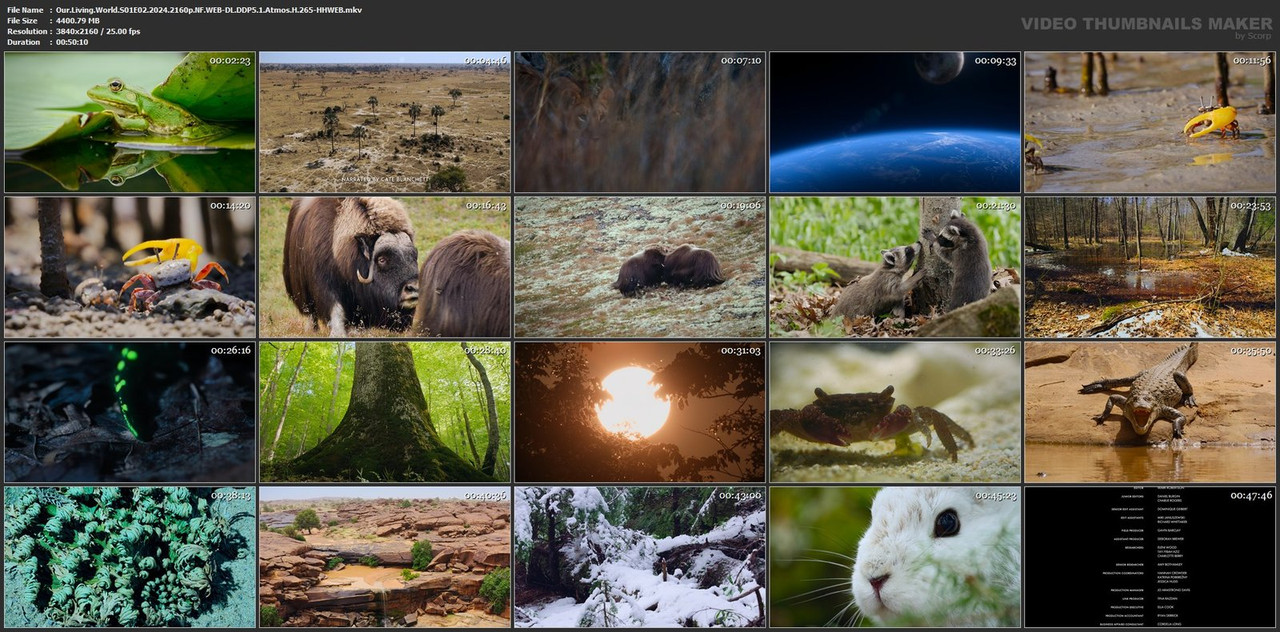Image resolution: width=1280 pixels, height=632 pixels.
Task: Click the file name 'Our.Living.World.S01E02...mkv' text
Action: coord(209,10)
